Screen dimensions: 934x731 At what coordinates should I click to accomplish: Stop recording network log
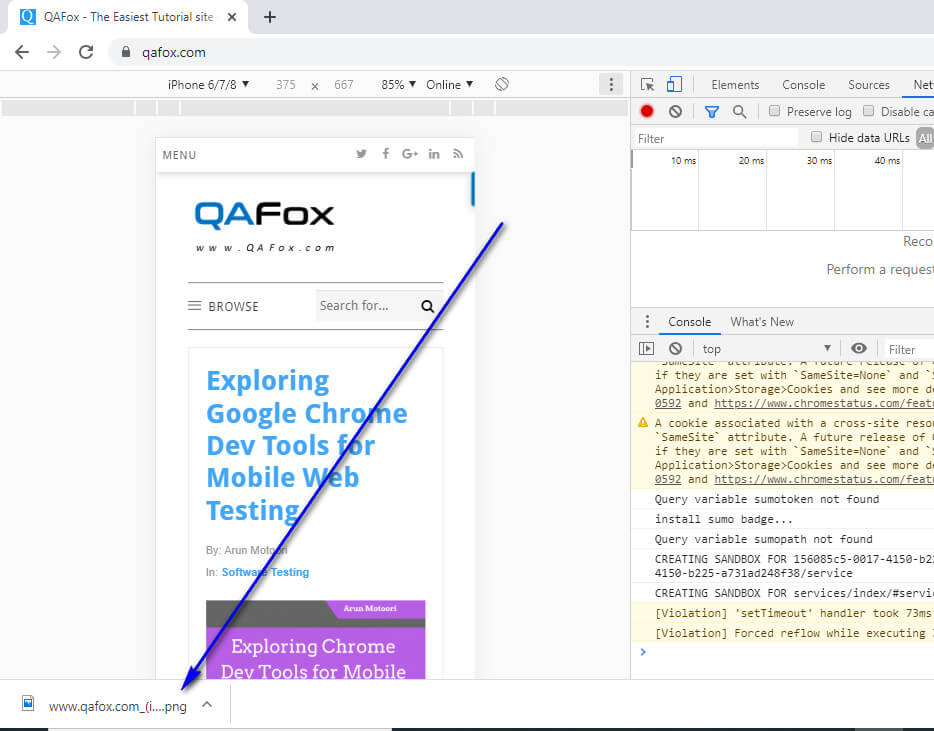tap(647, 111)
